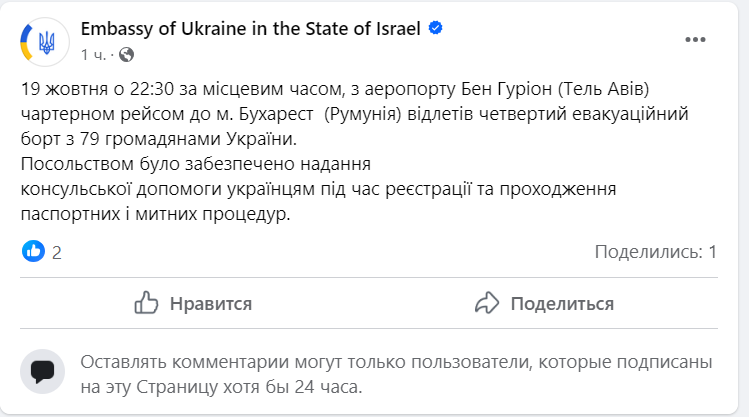Click the post paragraph about the evacuation flight

click(x=355, y=115)
